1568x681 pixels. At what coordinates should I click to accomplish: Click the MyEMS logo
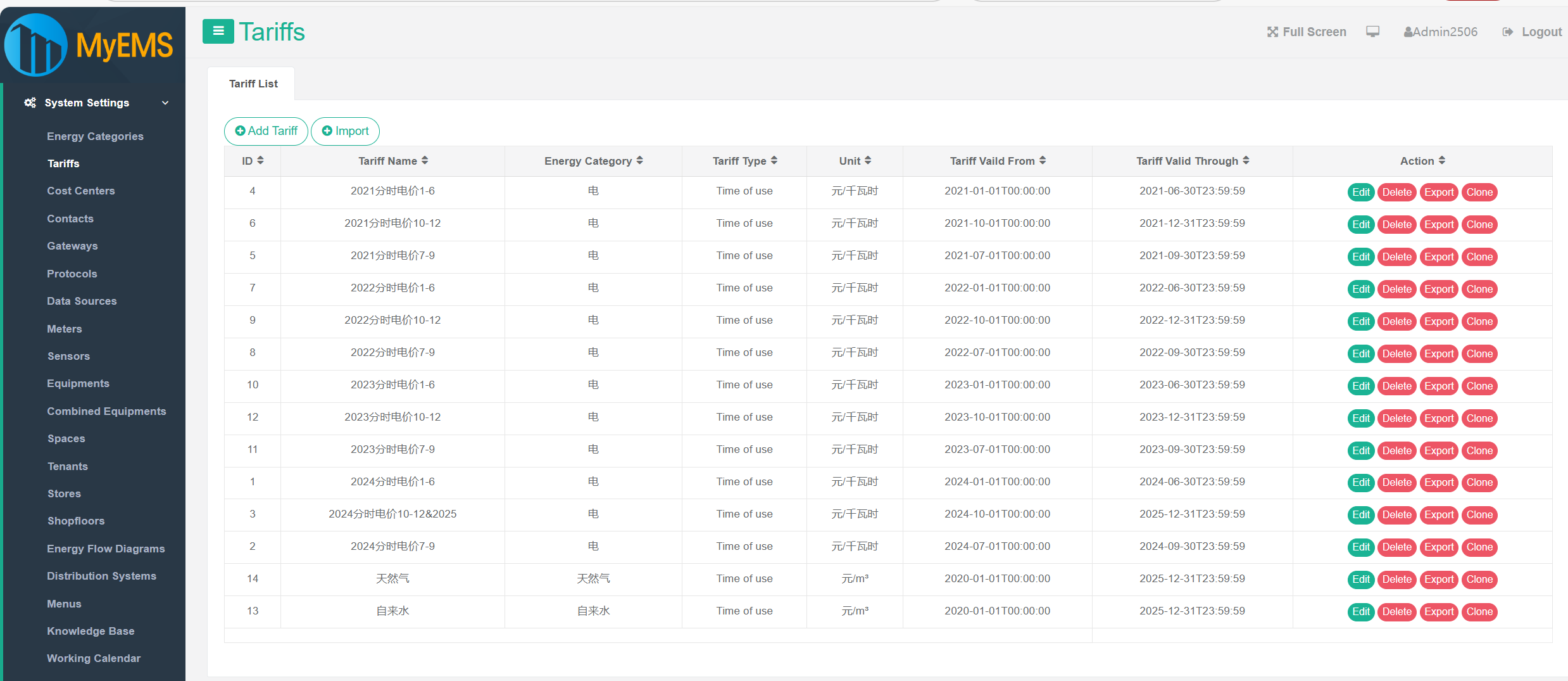point(89,45)
